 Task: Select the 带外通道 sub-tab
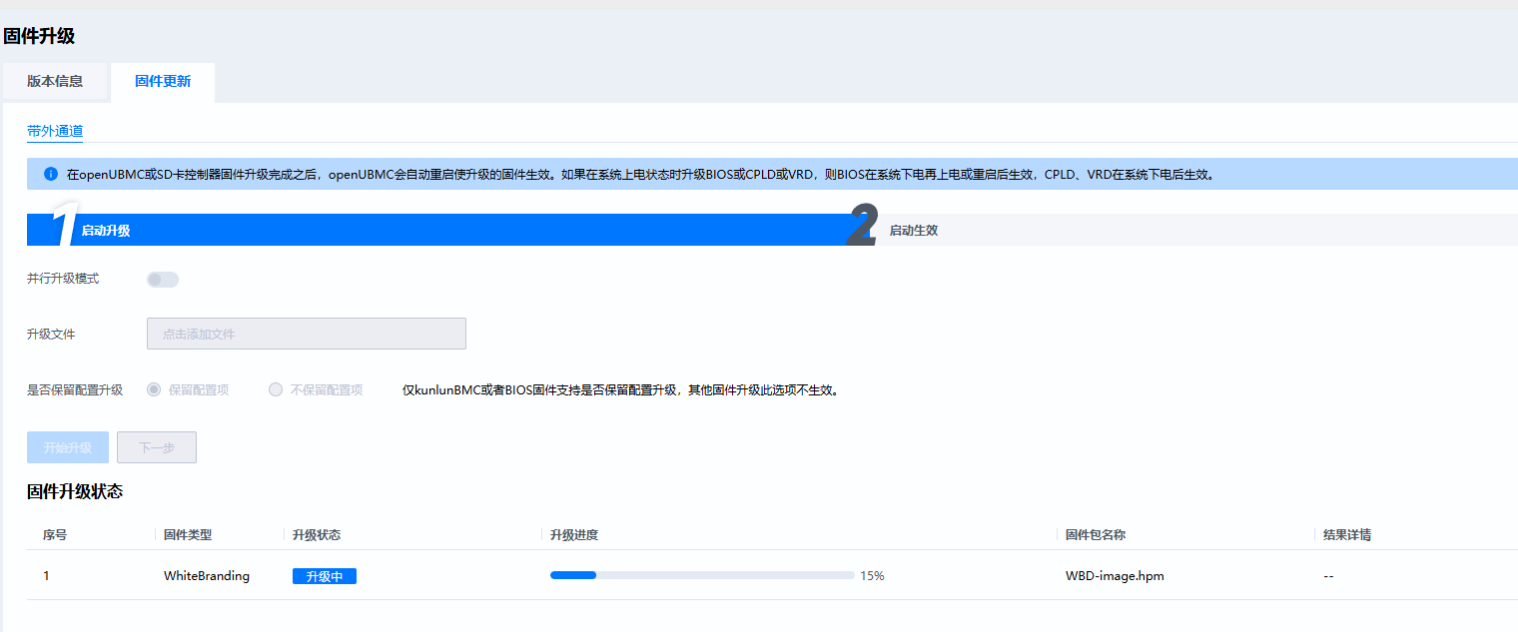click(55, 131)
